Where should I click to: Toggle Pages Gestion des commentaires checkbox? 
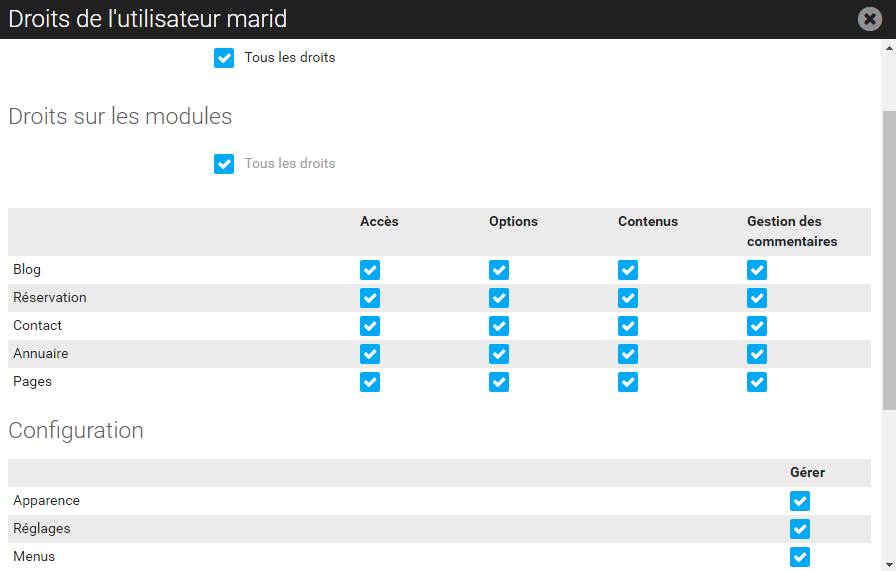pos(757,382)
